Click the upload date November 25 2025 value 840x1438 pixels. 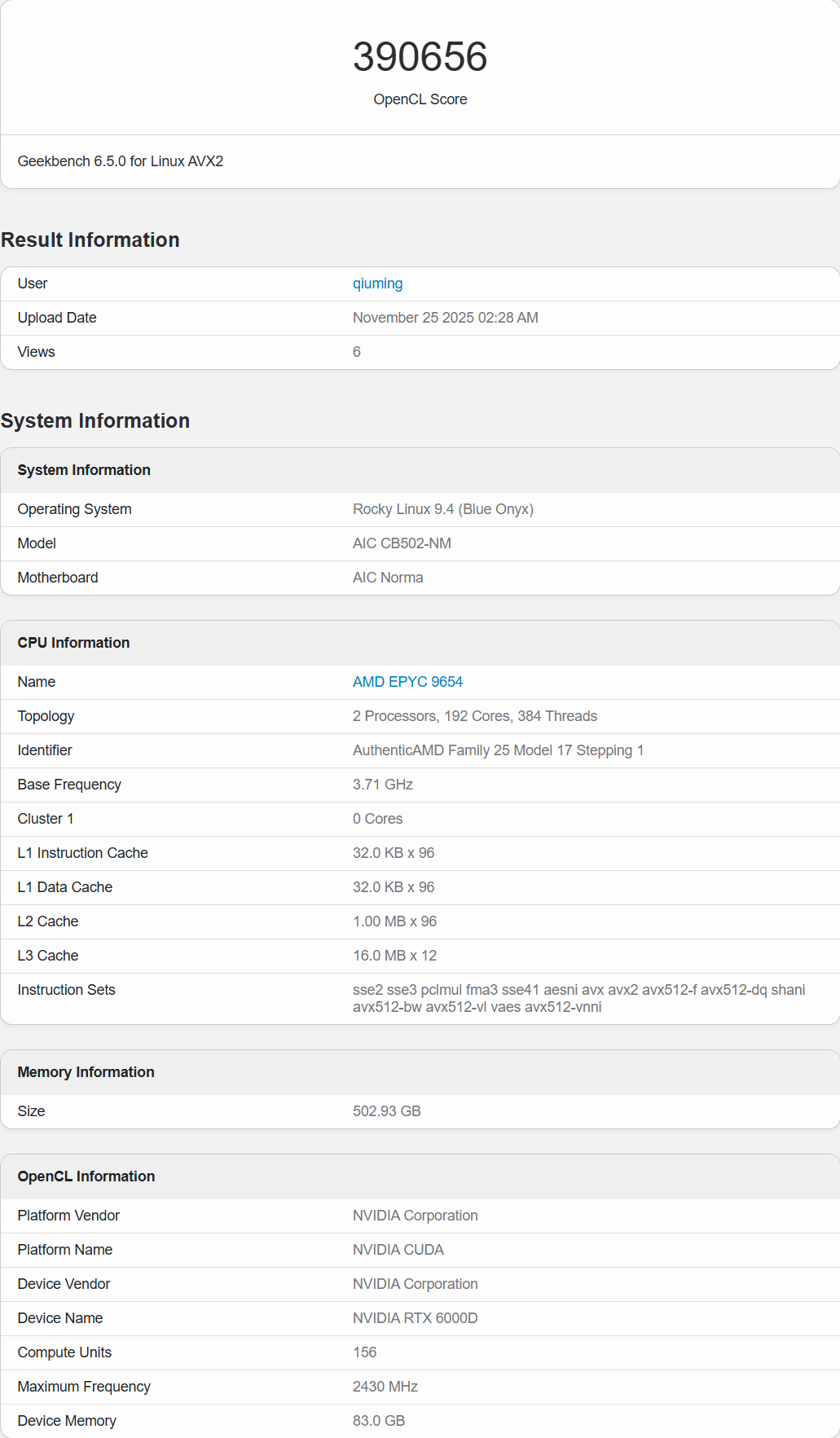coord(445,318)
